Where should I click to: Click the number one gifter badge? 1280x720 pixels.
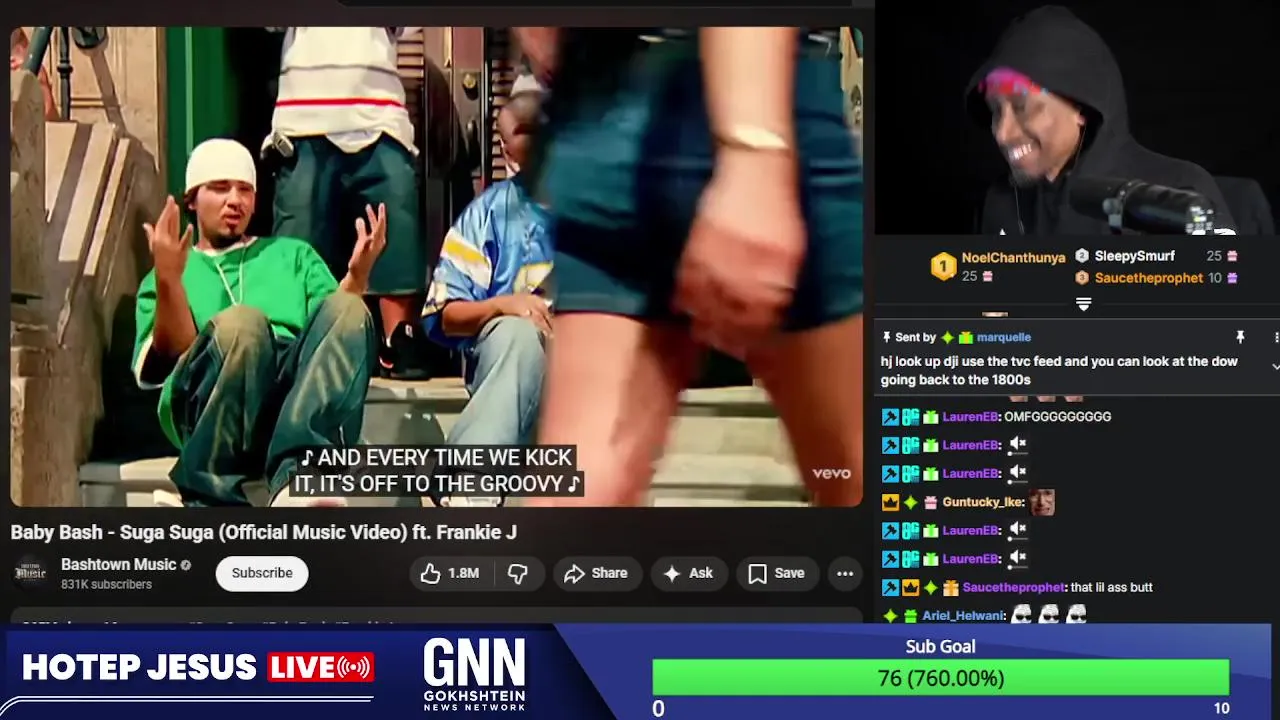coord(943,266)
